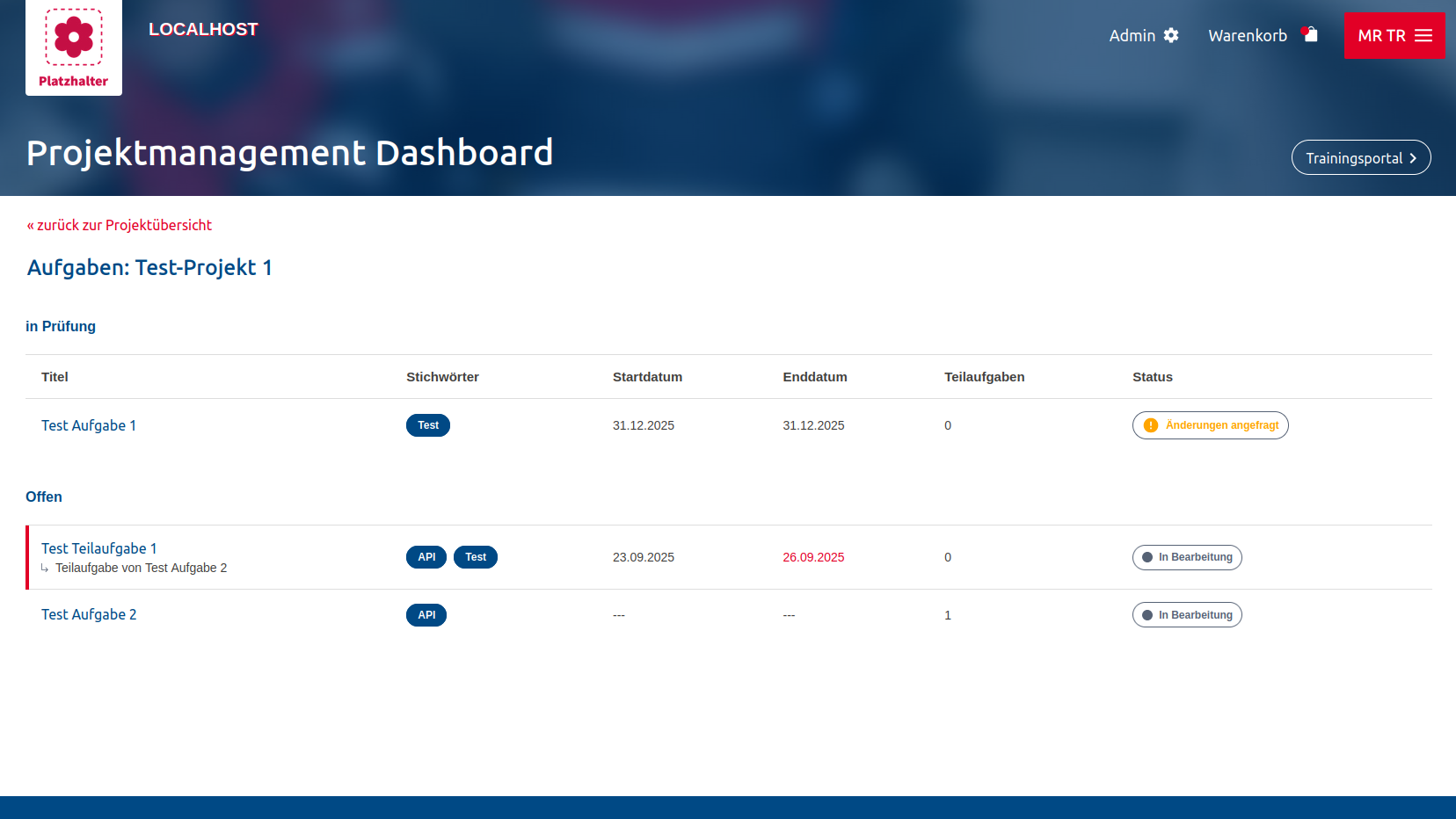
Task: Click the orange warning icon in status
Action: (1151, 425)
